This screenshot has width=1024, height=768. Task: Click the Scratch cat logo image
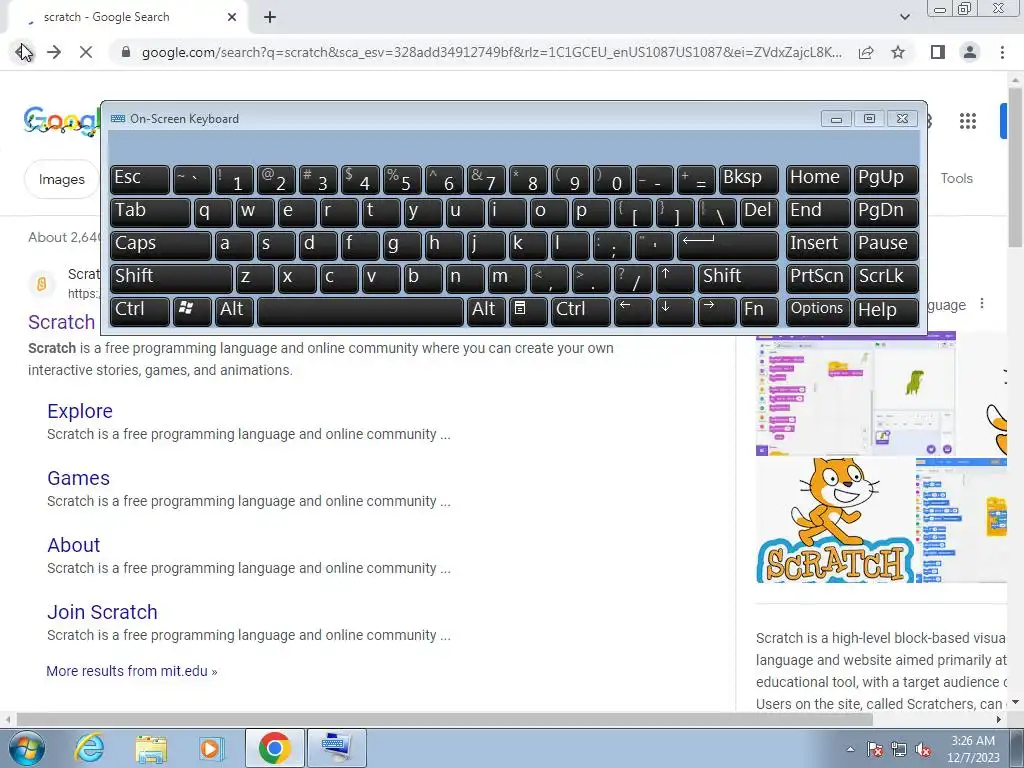(x=835, y=520)
